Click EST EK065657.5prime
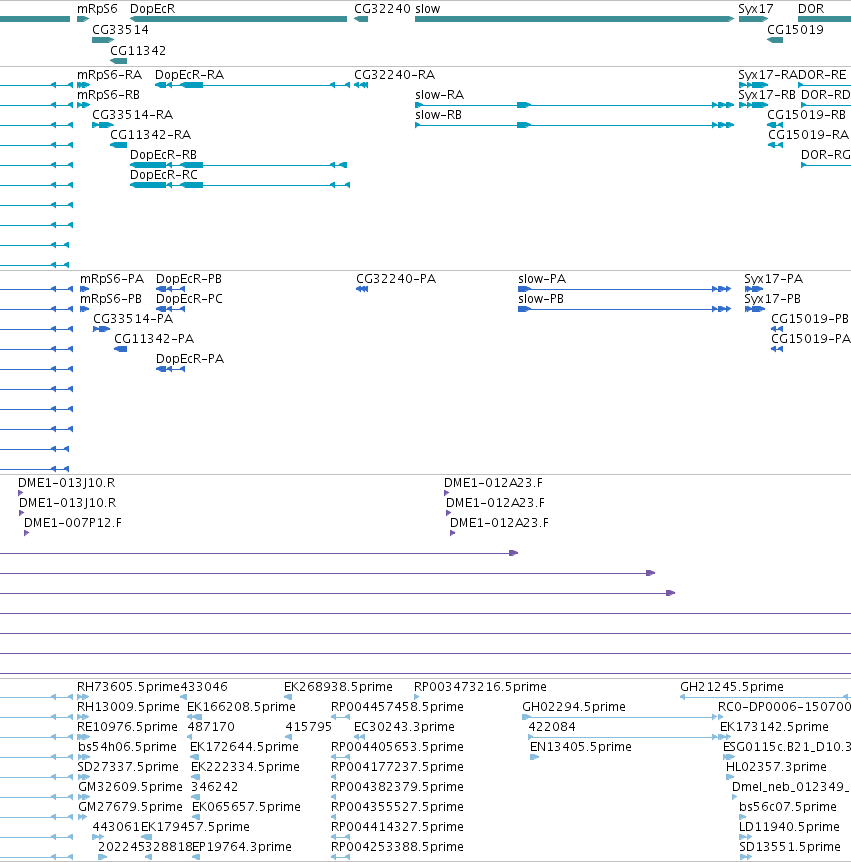 246,806
